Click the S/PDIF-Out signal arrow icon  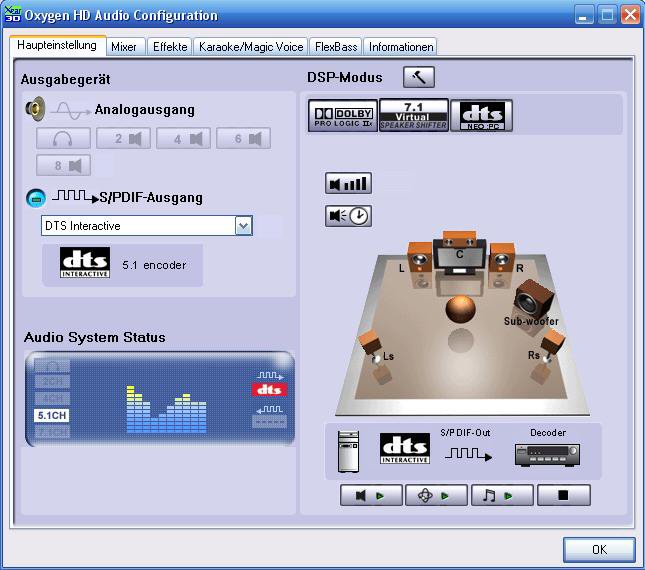(x=468, y=454)
